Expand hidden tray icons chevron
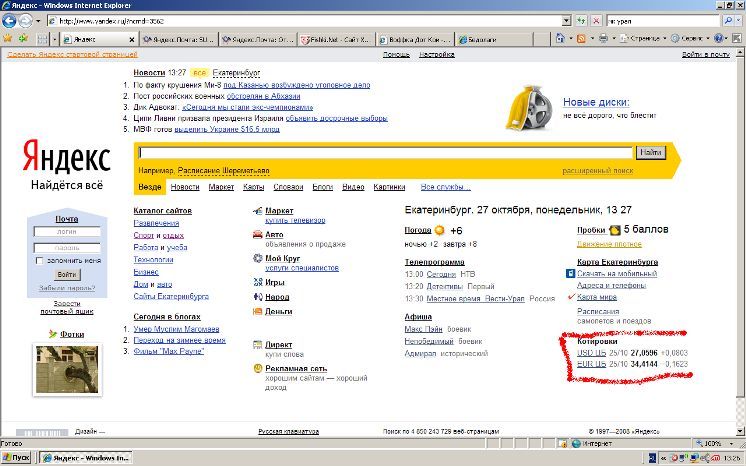 point(663,458)
